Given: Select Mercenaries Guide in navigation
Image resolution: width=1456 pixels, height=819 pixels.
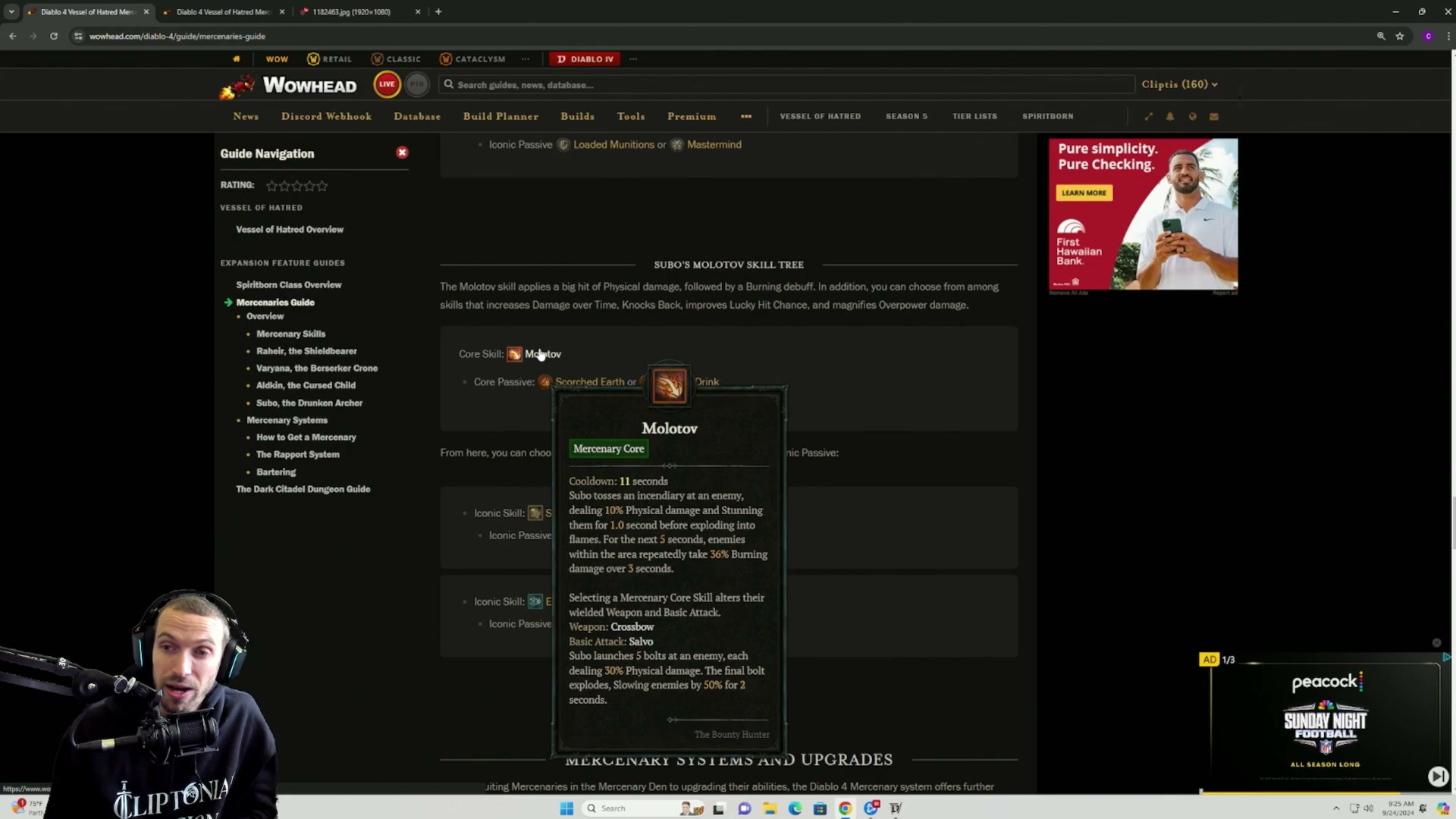Looking at the screenshot, I should (x=275, y=303).
